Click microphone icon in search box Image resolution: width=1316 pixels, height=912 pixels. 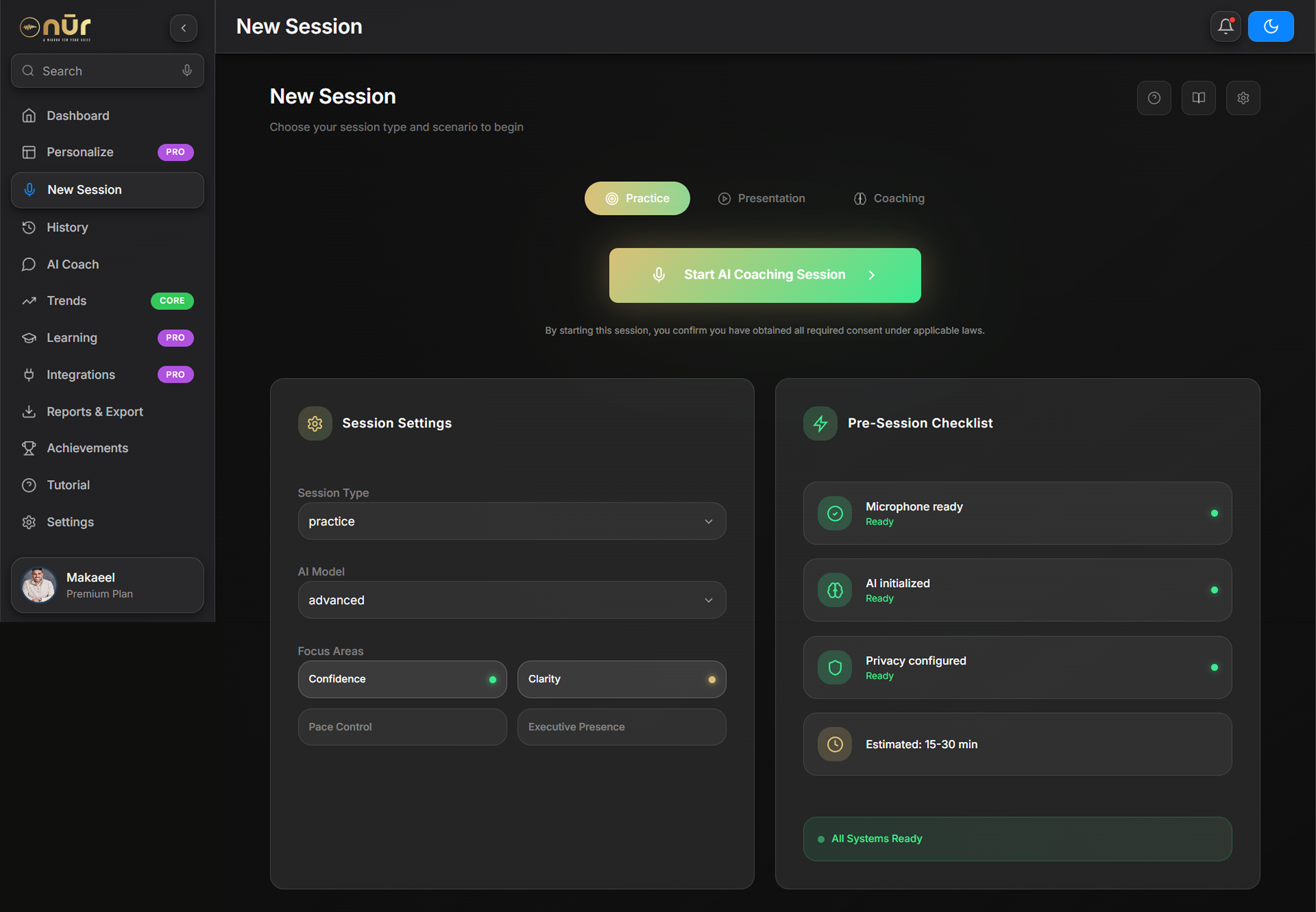187,70
